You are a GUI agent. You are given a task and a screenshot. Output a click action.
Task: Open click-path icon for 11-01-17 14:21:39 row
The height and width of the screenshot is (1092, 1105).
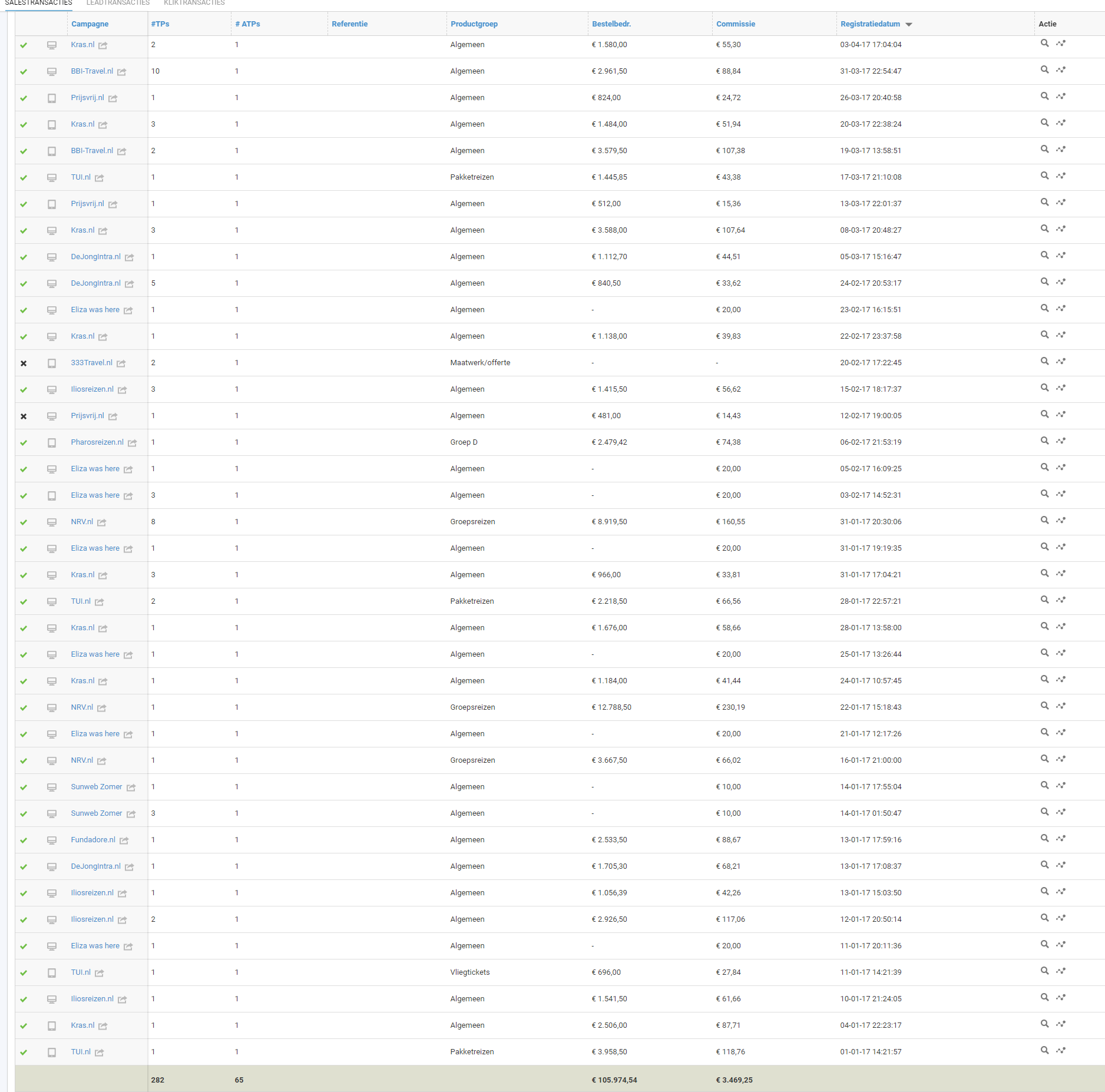(x=1061, y=971)
